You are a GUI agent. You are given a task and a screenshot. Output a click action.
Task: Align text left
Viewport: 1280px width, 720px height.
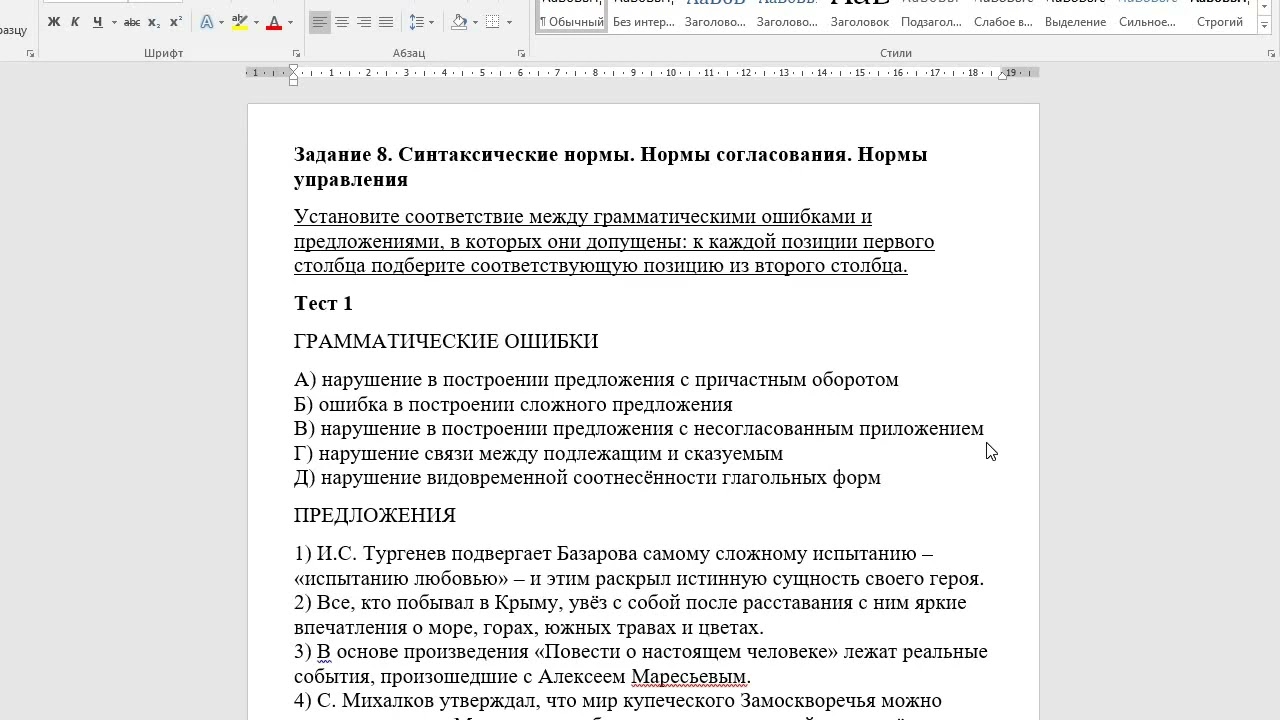click(x=319, y=22)
